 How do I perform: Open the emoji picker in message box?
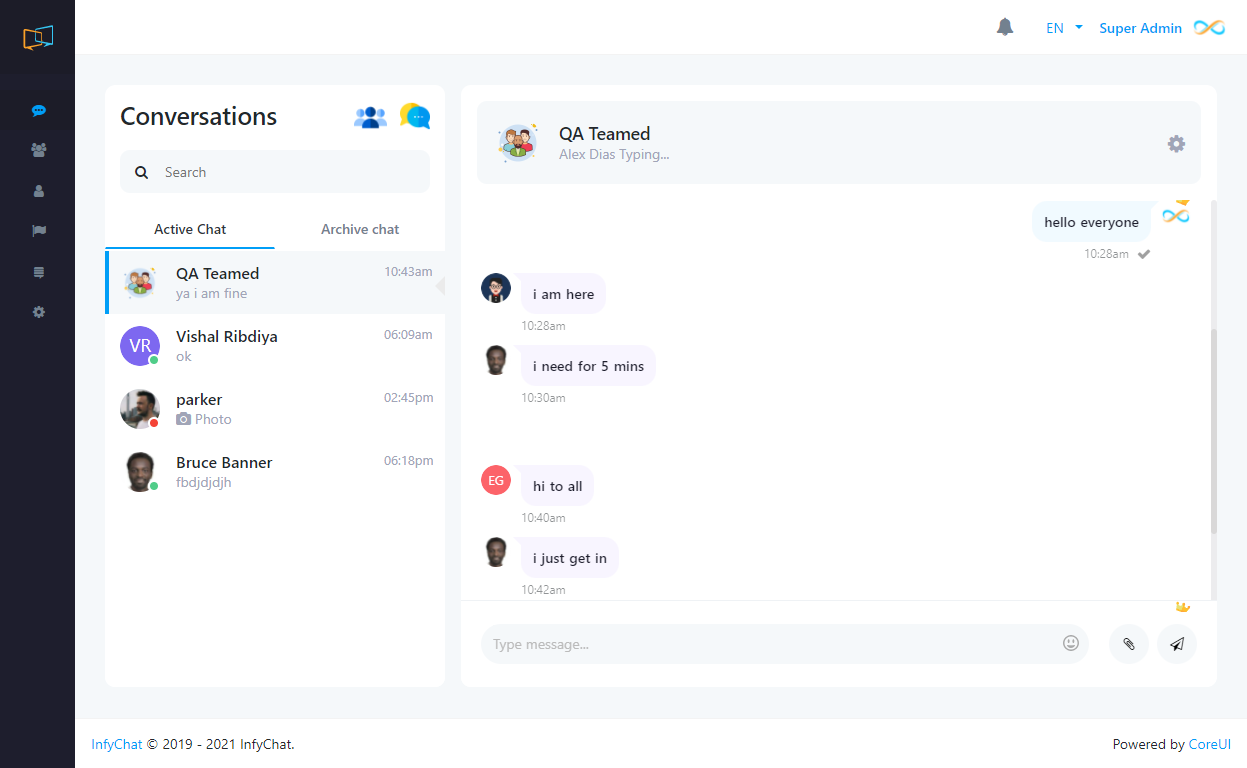pyautogui.click(x=1071, y=644)
